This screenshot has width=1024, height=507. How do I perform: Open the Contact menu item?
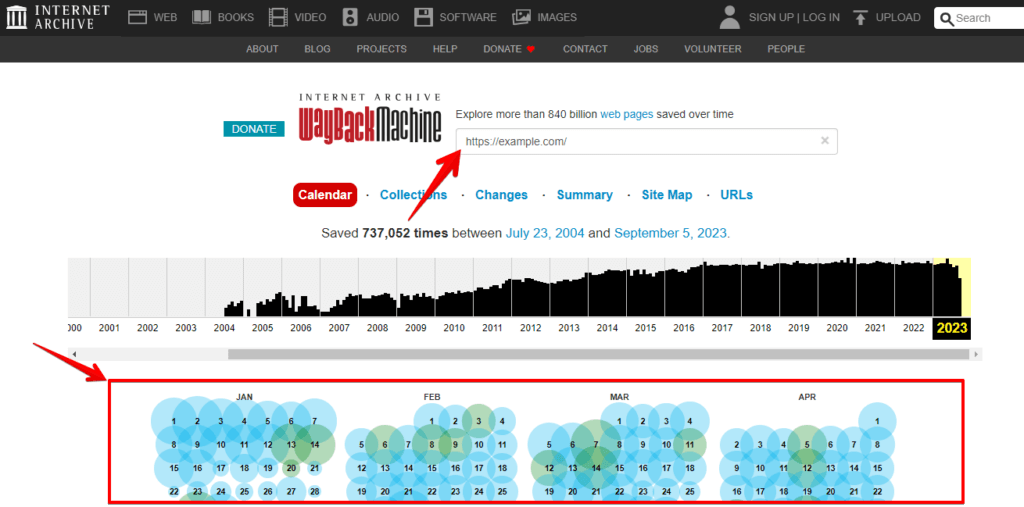point(585,49)
